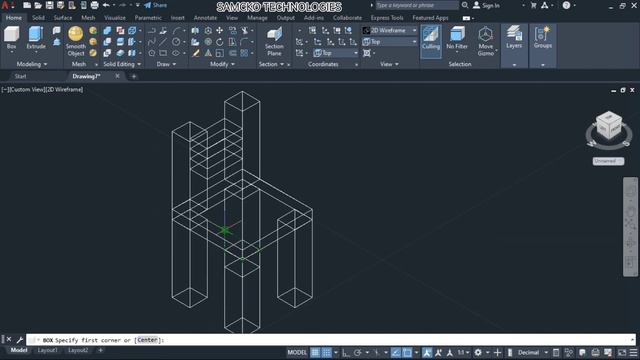Switch to the Annotate ribbon tab
Viewport: 640px width, 360px height.
coord(205,18)
